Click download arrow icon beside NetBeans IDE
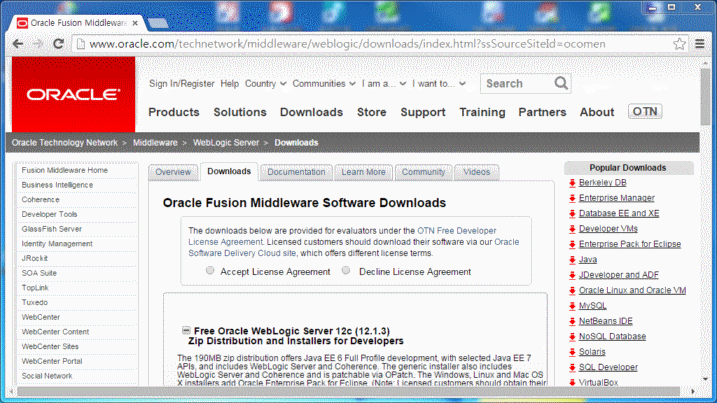Image resolution: width=717 pixels, height=403 pixels. tap(572, 322)
